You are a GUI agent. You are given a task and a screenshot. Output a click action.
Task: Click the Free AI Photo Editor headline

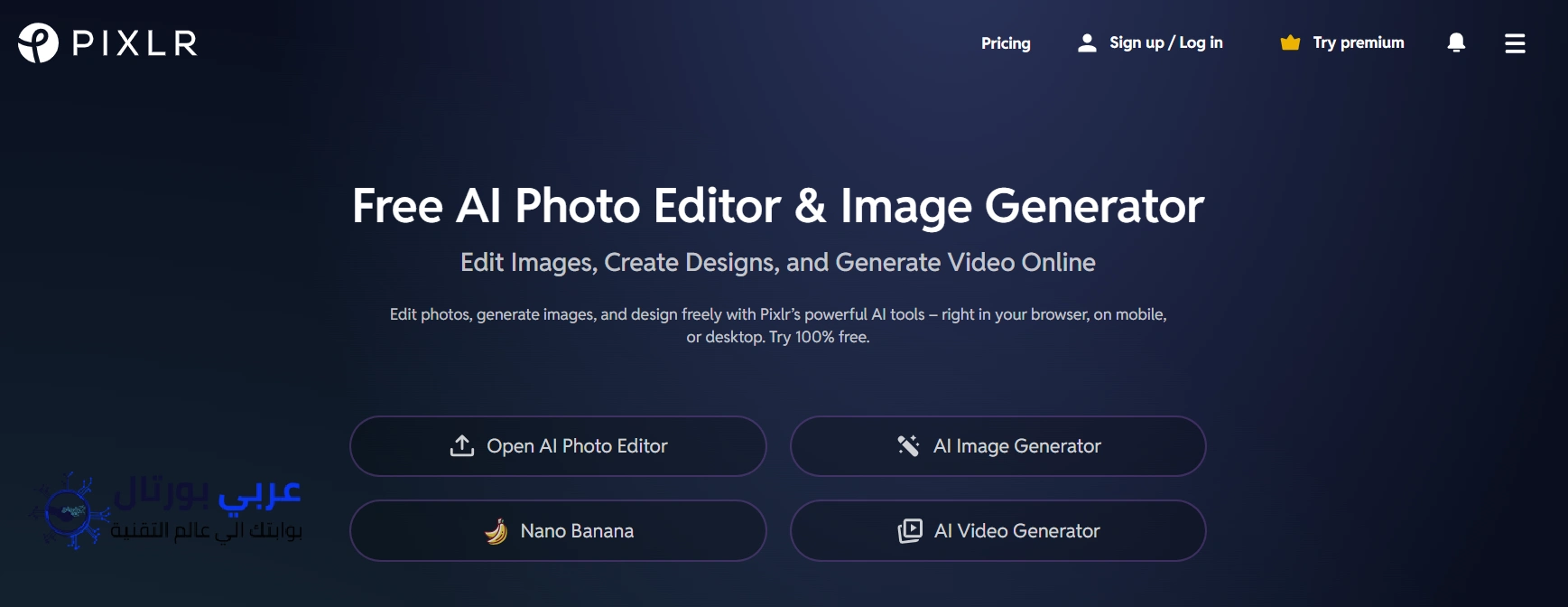[x=777, y=206]
